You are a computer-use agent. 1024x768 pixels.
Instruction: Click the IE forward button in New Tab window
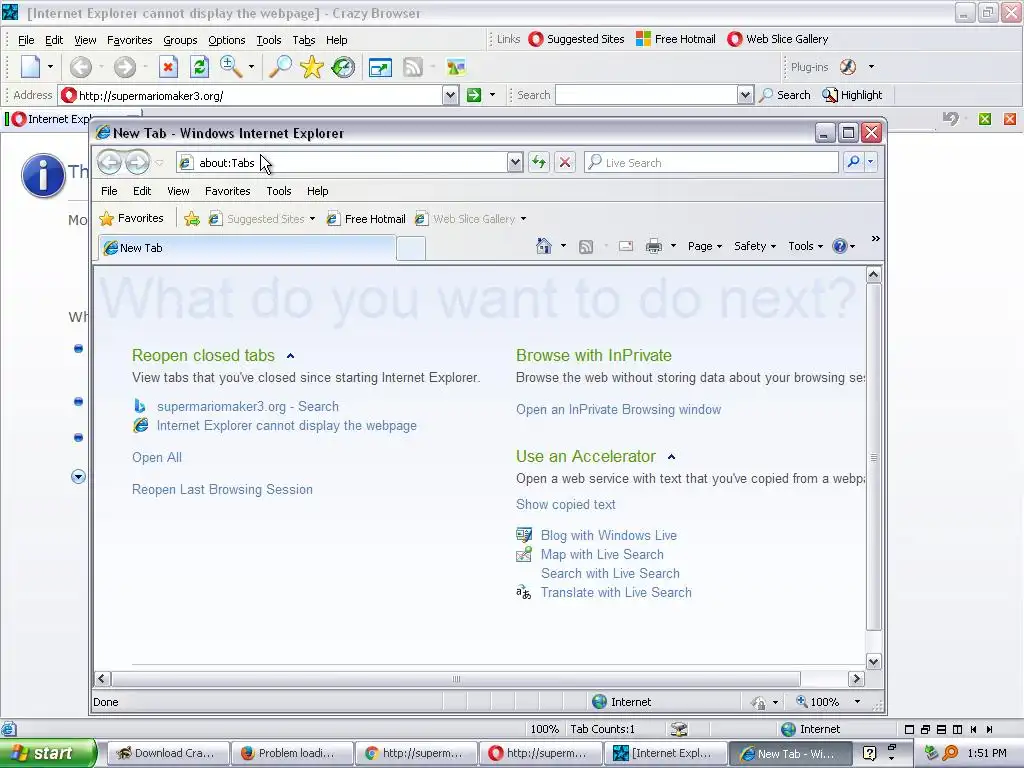point(137,162)
